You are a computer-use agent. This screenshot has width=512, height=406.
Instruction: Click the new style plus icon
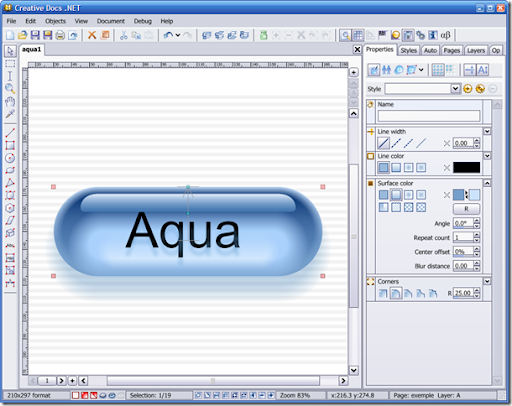[x=468, y=89]
